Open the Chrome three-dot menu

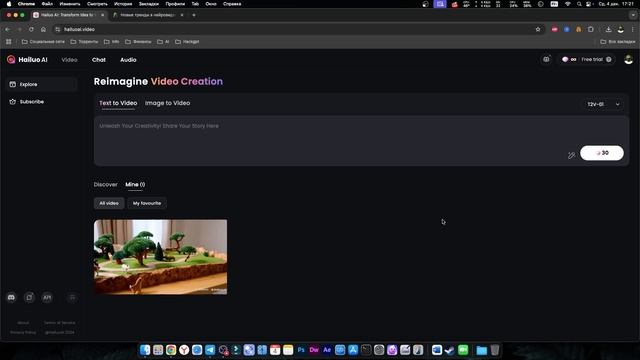(633, 29)
